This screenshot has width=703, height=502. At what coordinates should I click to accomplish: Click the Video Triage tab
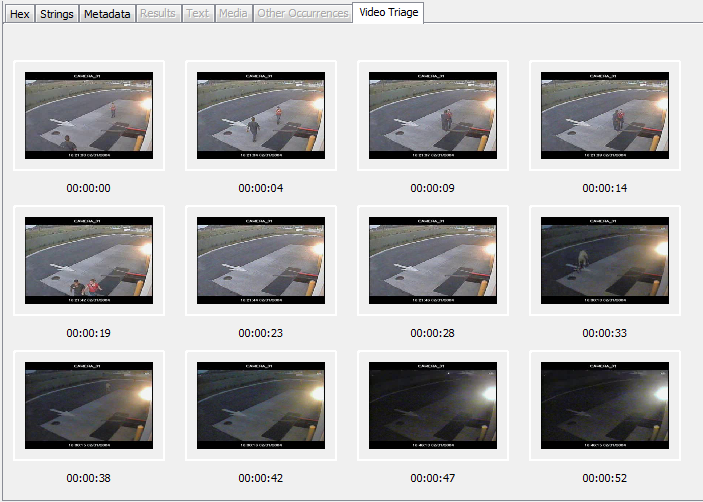390,13
